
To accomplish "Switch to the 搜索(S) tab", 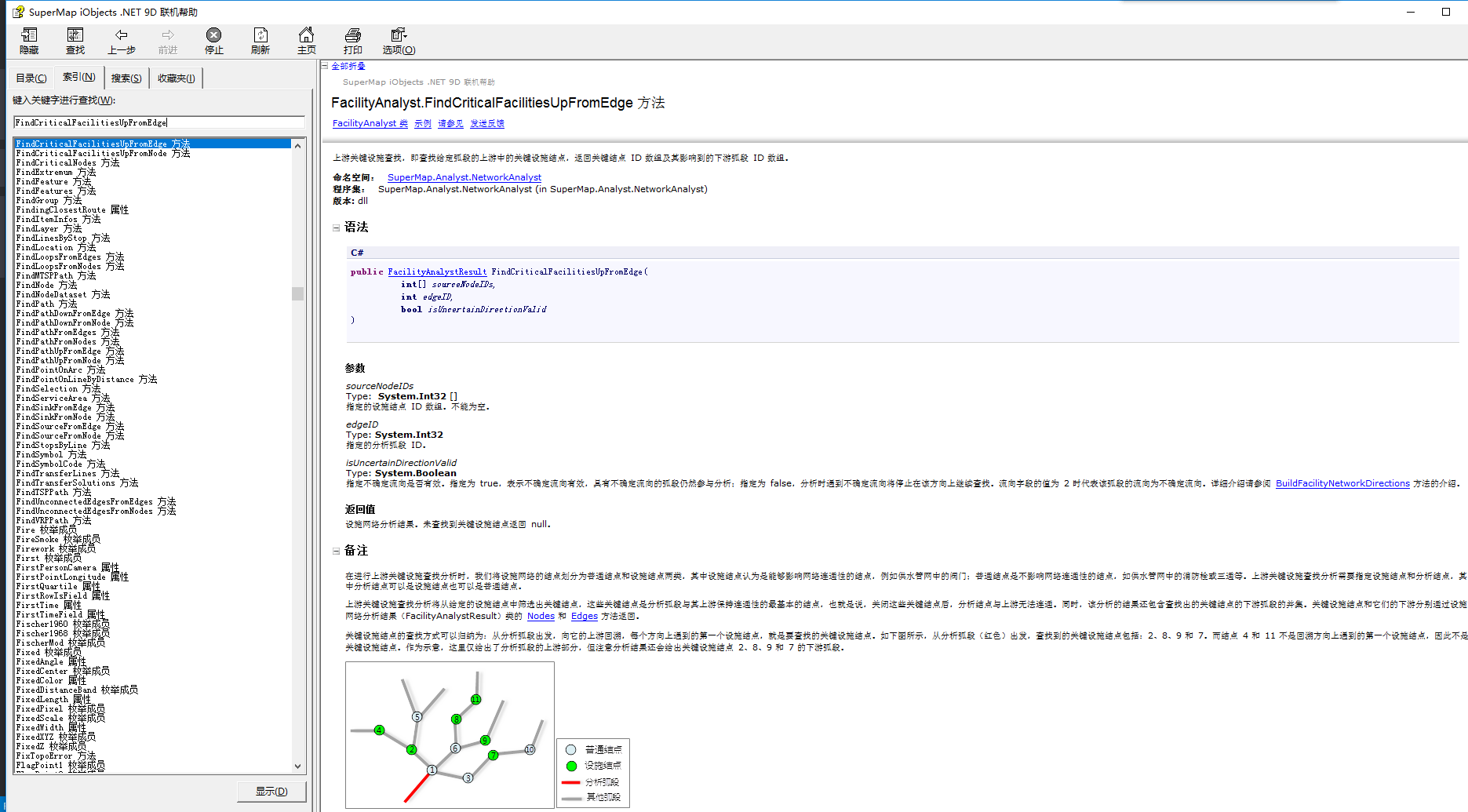I will pyautogui.click(x=126, y=78).
